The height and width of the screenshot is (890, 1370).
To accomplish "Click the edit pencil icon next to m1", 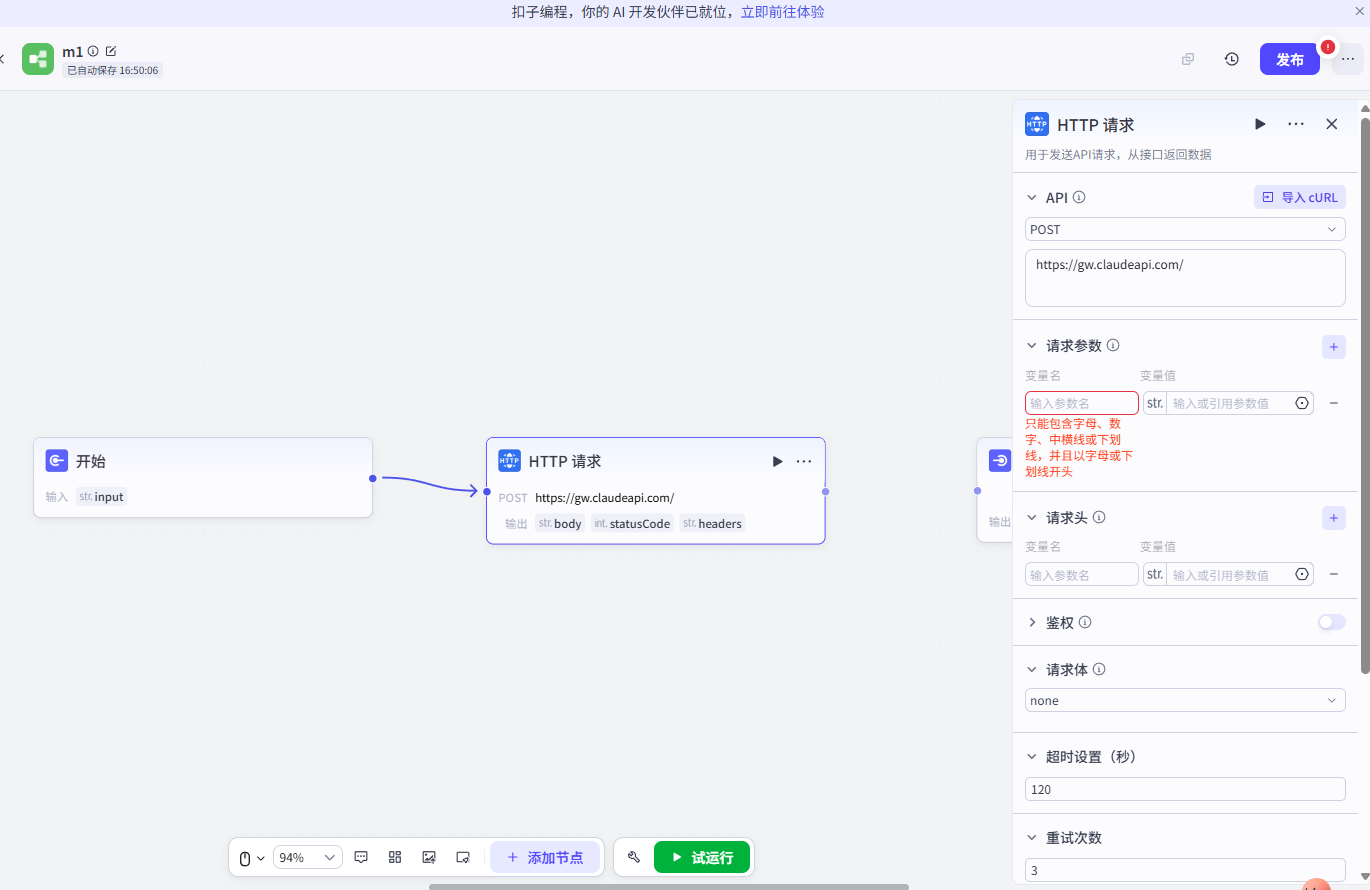I will tap(111, 51).
